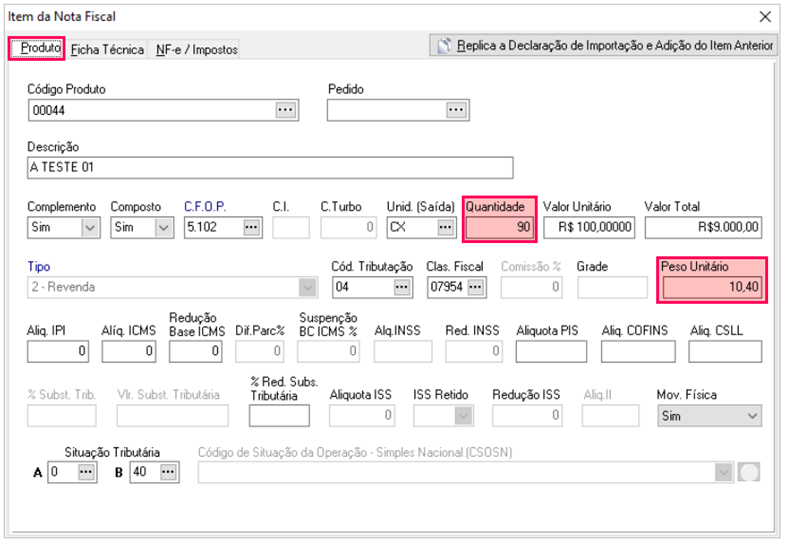Click Replica a Declaração de Importação button
This screenshot has height=544, width=788.
click(x=604, y=46)
